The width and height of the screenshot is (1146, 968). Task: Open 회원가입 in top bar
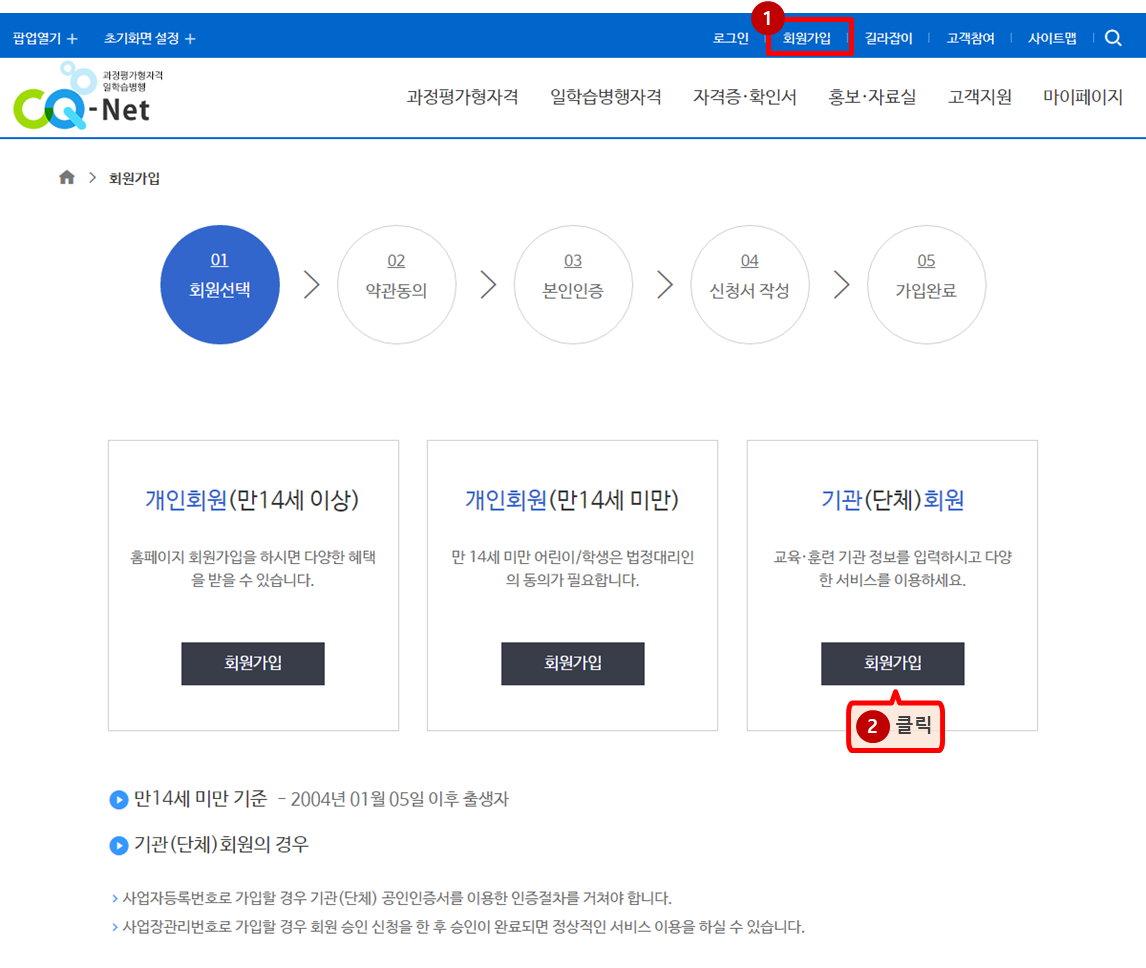tap(806, 38)
